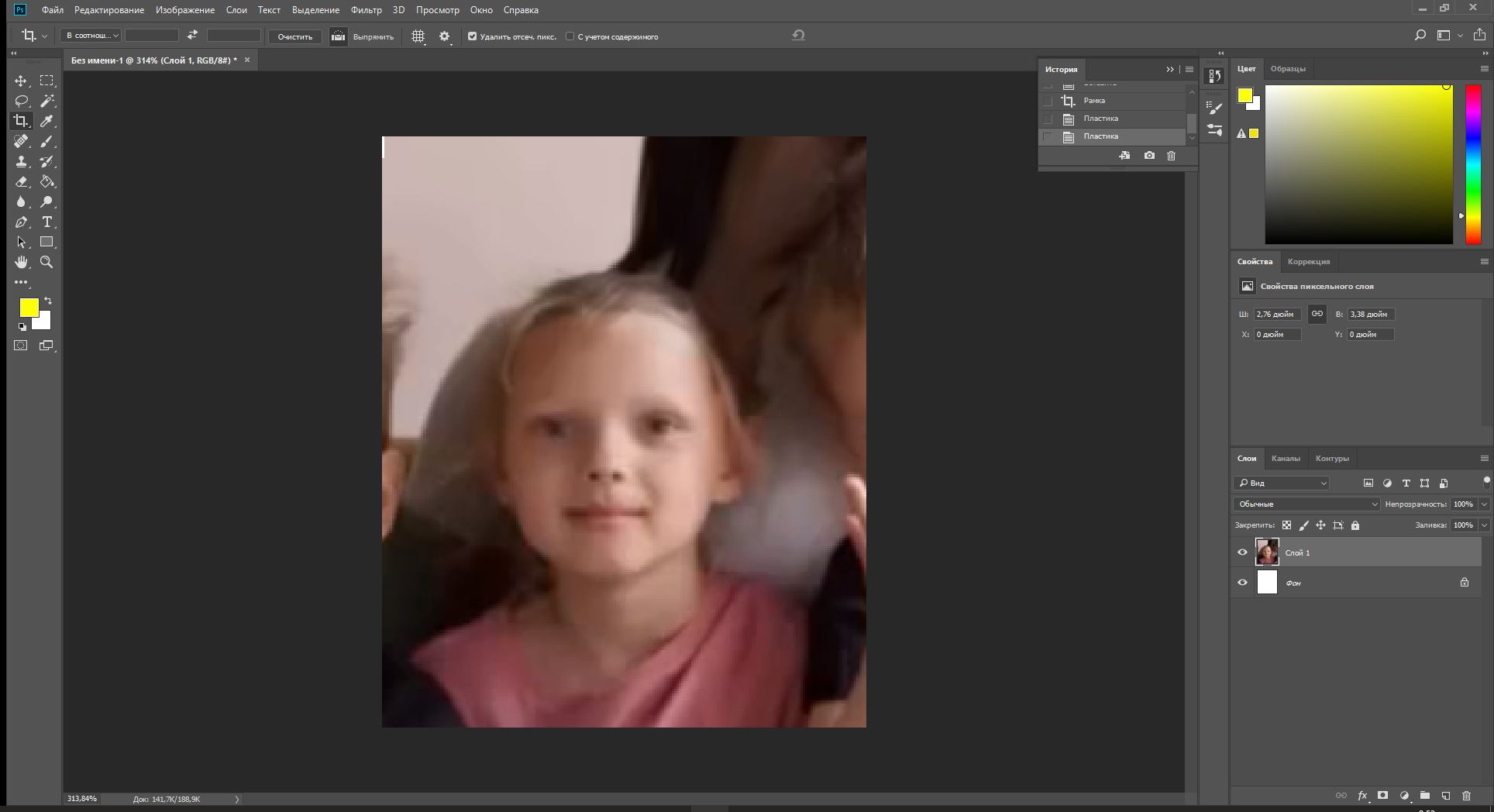Click the Очистить button
This screenshot has width=1494, height=812.
point(295,36)
